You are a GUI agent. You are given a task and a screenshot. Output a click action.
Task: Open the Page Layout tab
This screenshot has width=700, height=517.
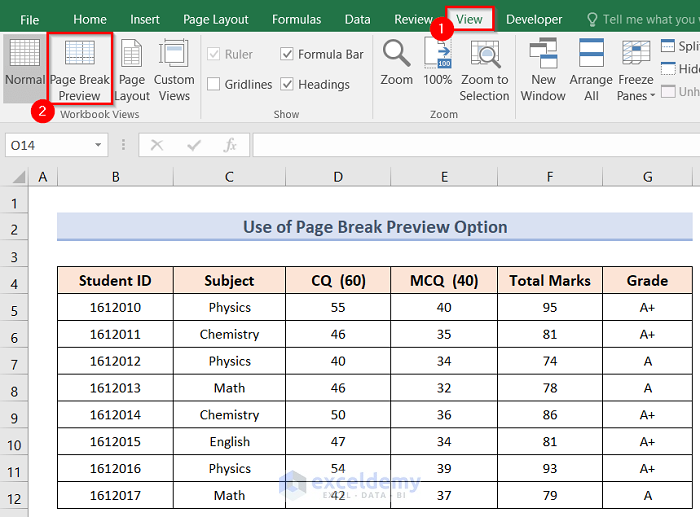coord(216,20)
